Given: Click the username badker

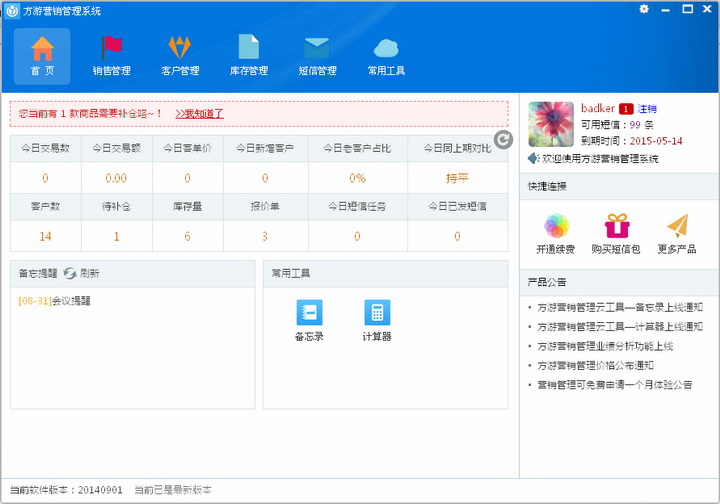Looking at the screenshot, I should click(x=598, y=108).
